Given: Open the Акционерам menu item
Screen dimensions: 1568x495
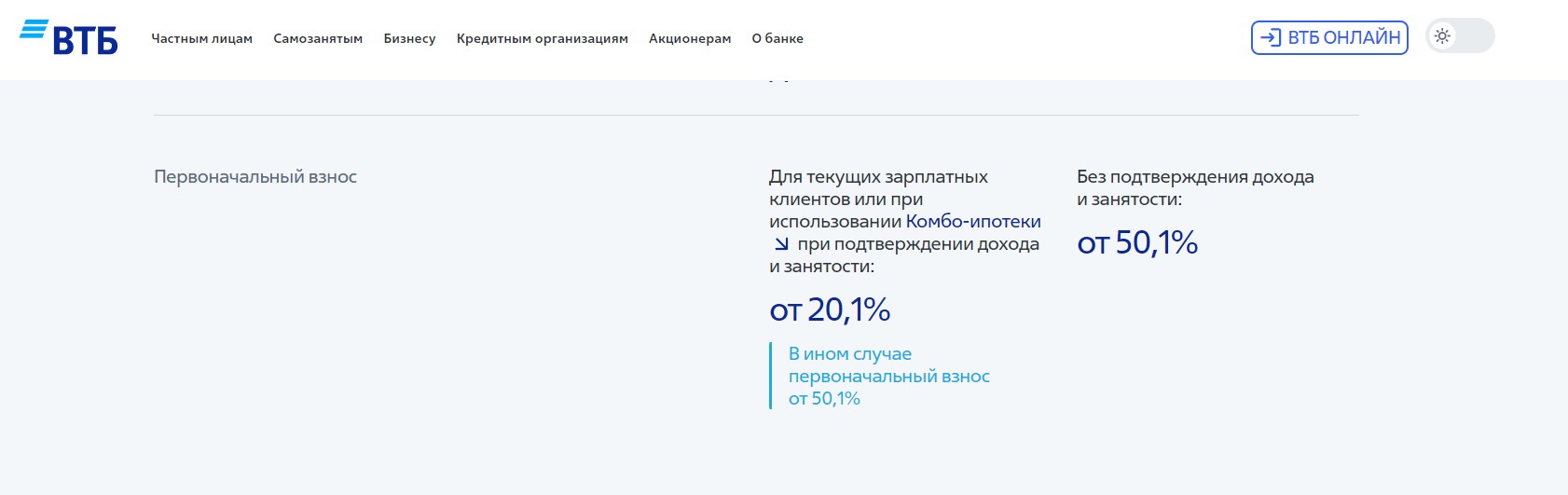Looking at the screenshot, I should click(x=690, y=38).
